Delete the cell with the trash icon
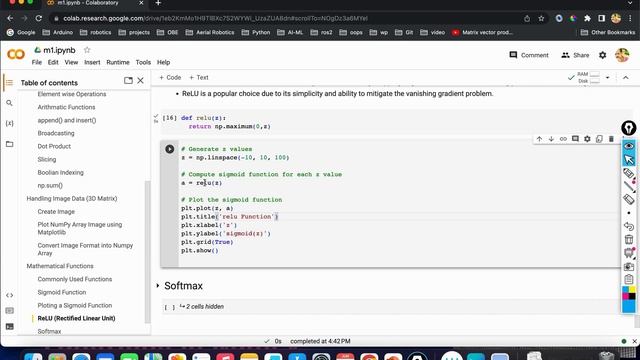This screenshot has width=640, height=360. click(611, 139)
